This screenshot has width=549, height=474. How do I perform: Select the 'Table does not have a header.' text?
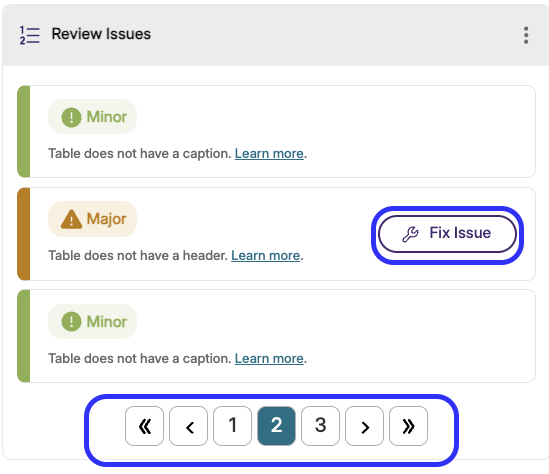pyautogui.click(x=138, y=256)
